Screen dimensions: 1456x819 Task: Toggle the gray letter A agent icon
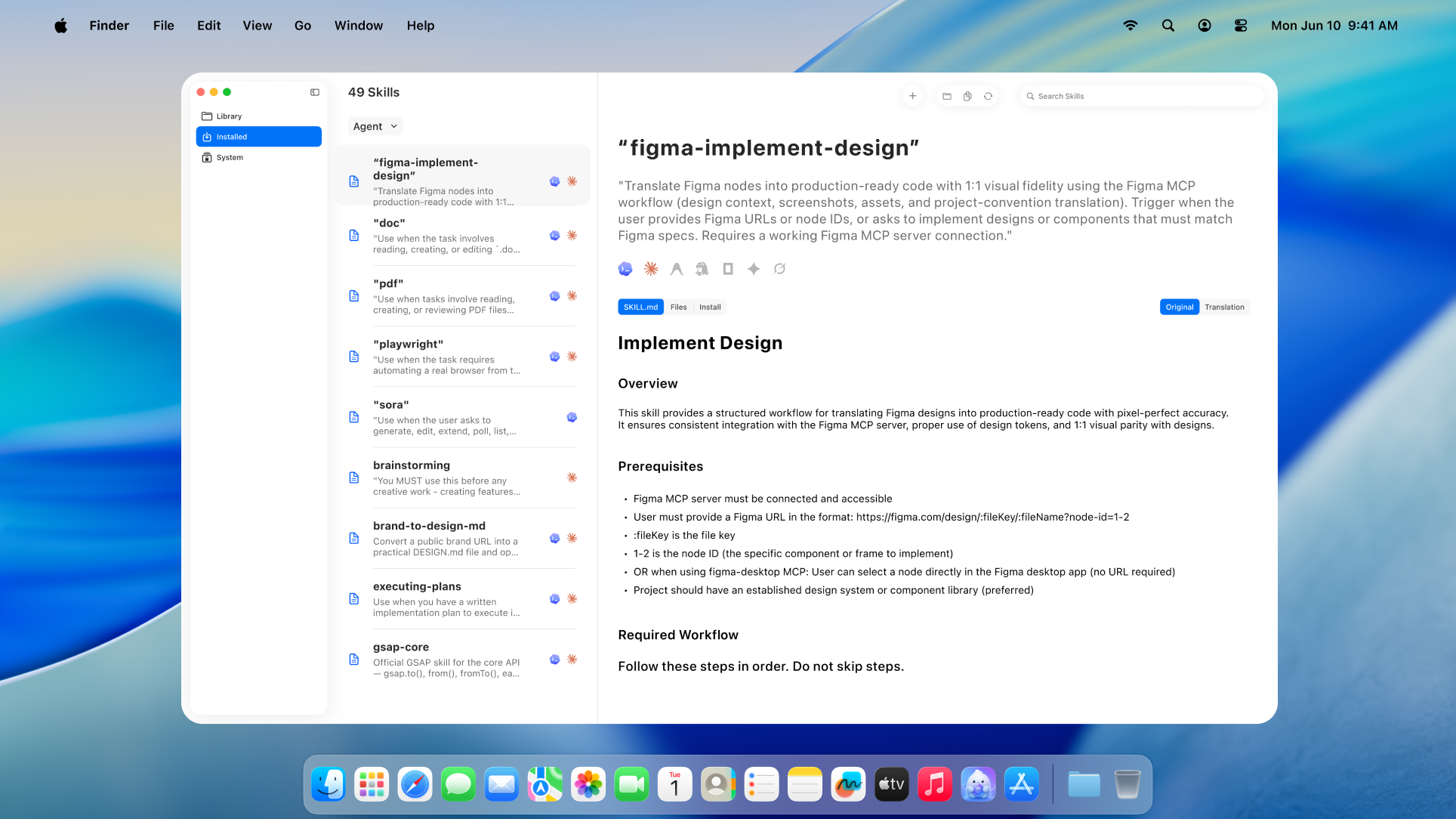point(677,268)
